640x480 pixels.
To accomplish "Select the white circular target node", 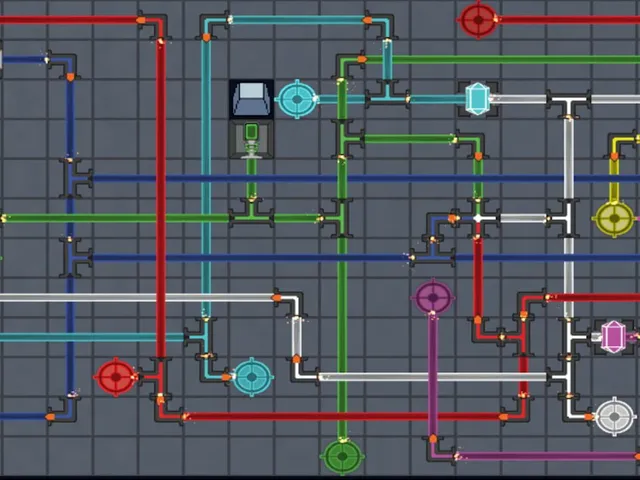I will [x=615, y=416].
